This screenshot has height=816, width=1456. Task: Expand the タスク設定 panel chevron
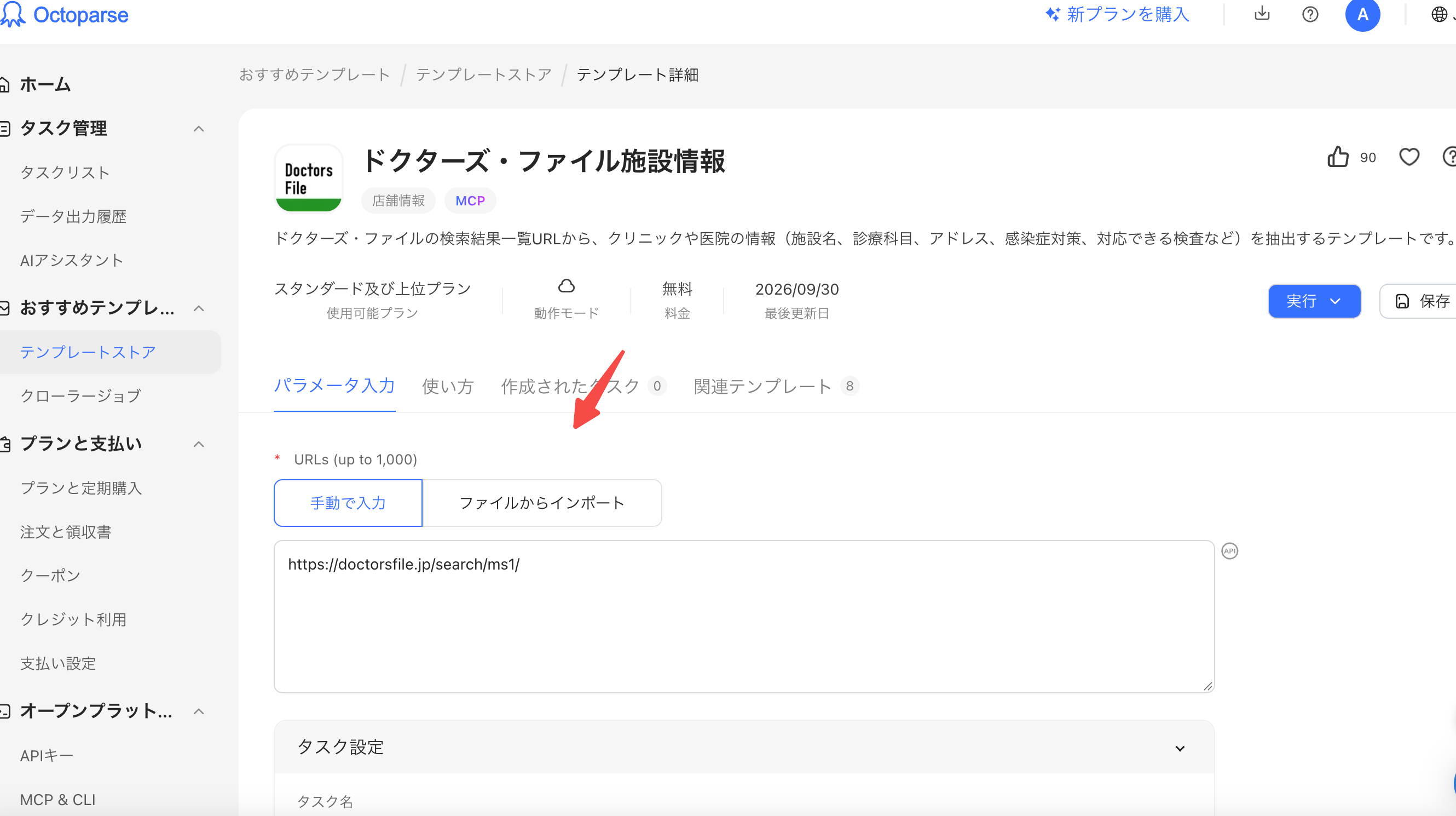coord(1180,748)
